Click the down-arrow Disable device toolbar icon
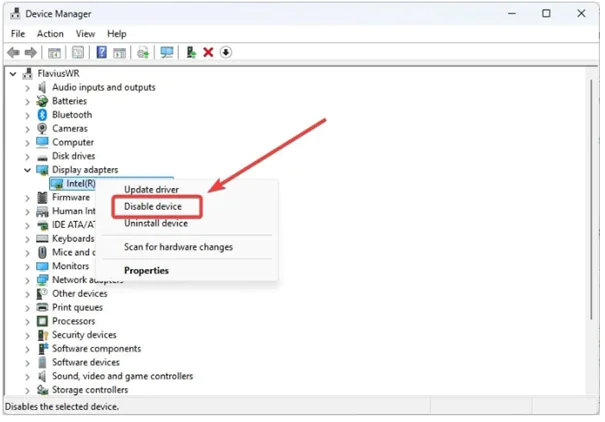 tap(226, 52)
